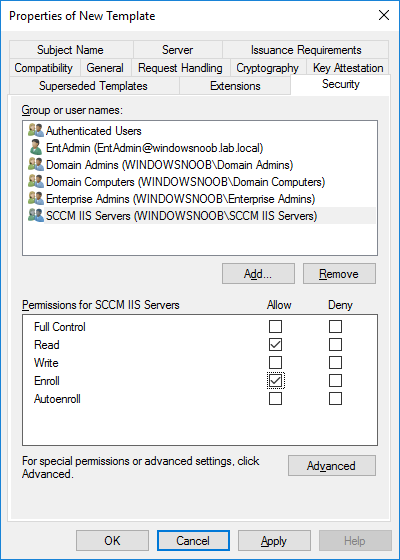Toggle the Allow Enroll checkbox
The height and width of the screenshot is (560, 400).
[275, 381]
